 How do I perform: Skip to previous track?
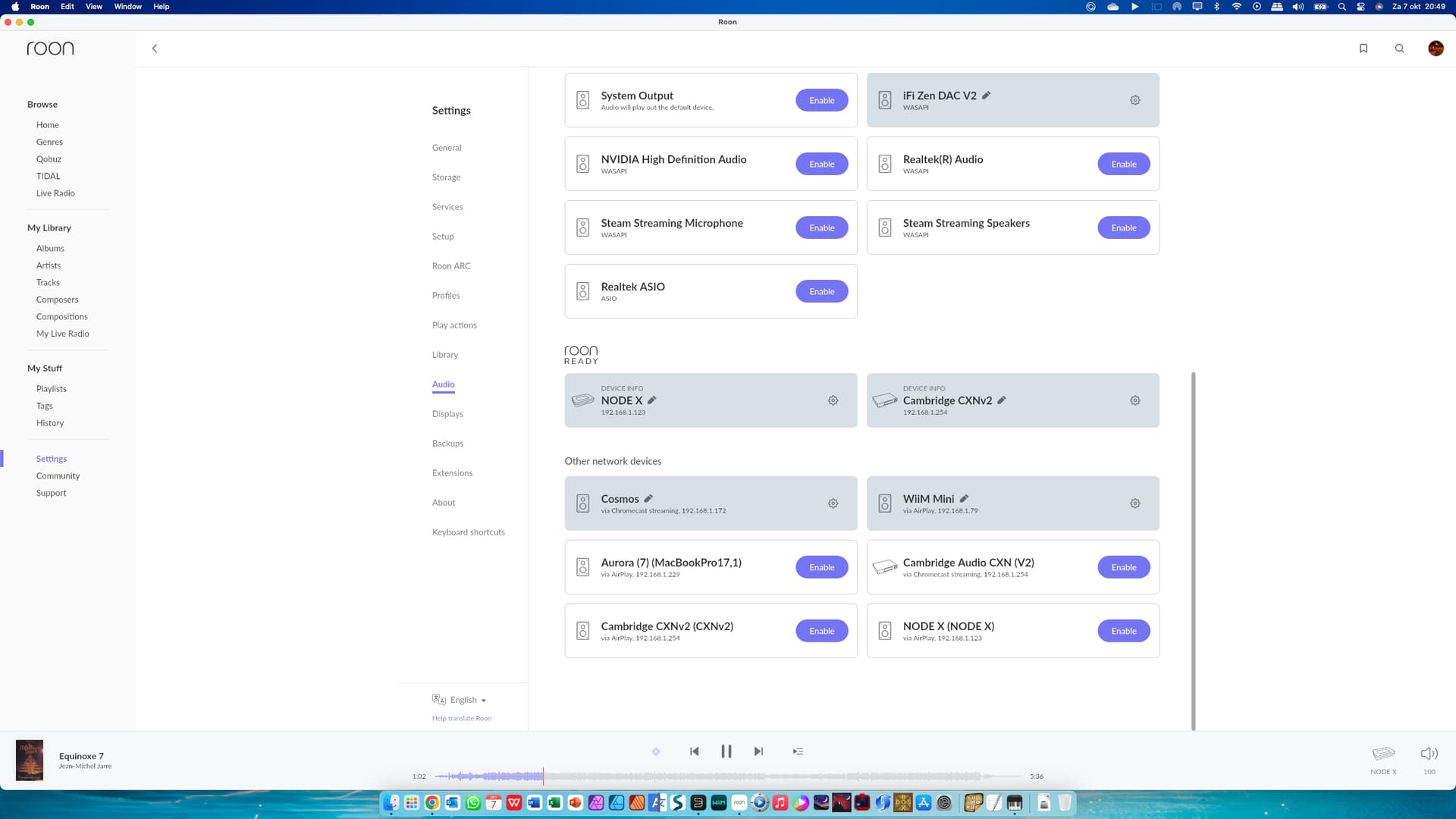click(x=694, y=752)
